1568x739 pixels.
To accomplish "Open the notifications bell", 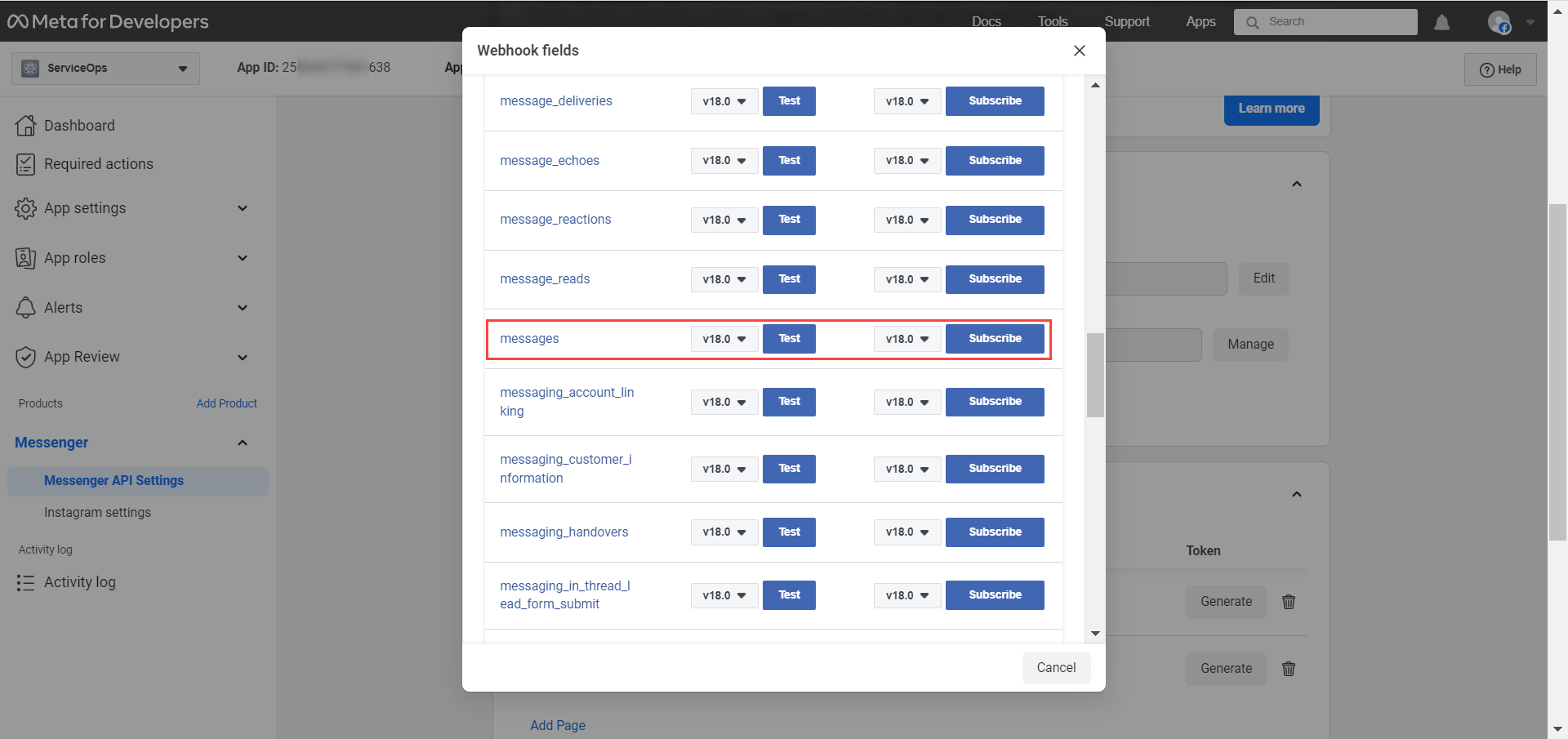I will 1442,22.
